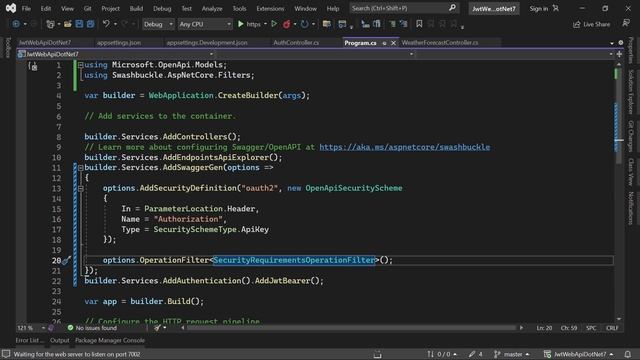640x360 pixels.
Task: Click the pencil pending changes icon
Action: tap(472, 354)
